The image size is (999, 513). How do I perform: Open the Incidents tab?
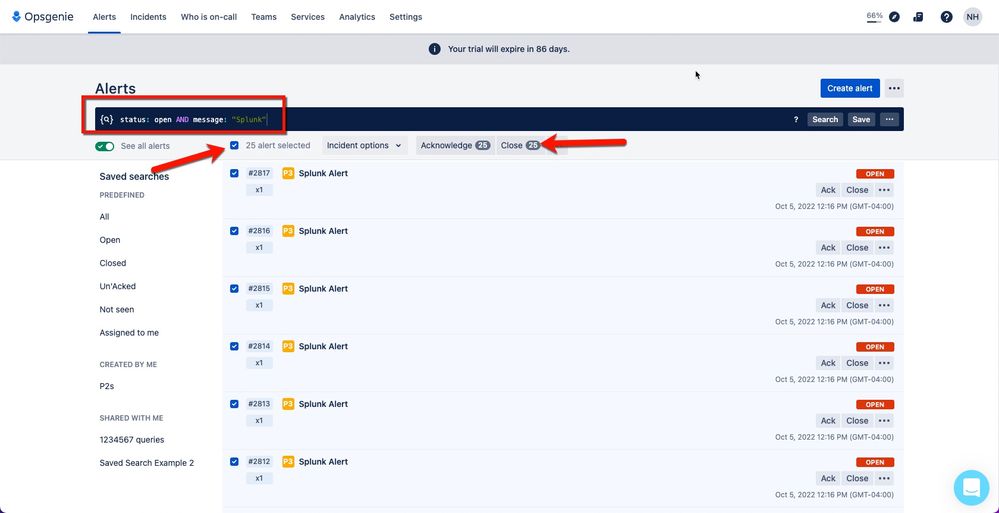tap(148, 17)
